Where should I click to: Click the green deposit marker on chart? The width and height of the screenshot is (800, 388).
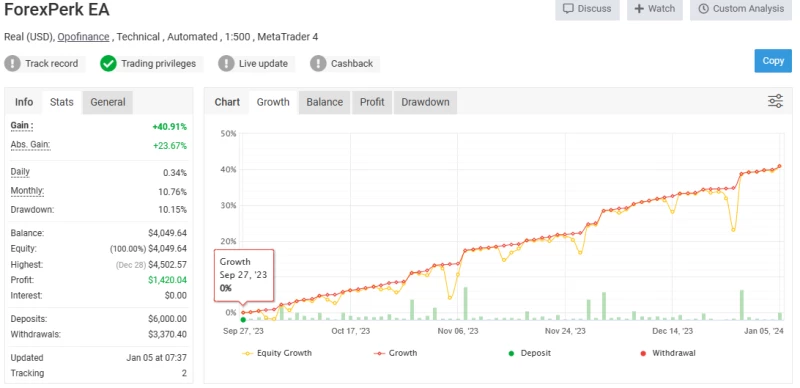pos(243,320)
